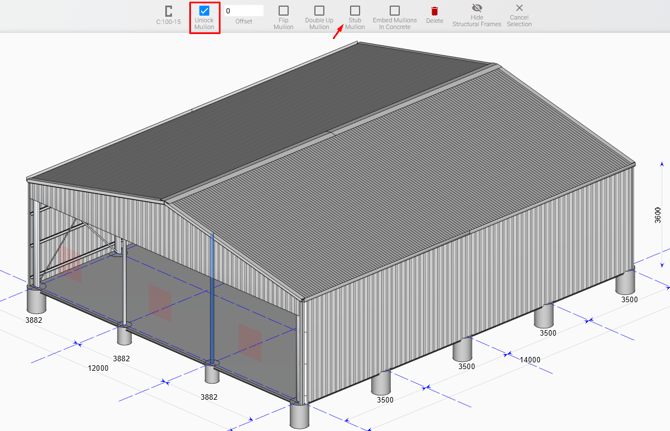Image resolution: width=670 pixels, height=431 pixels.
Task: Cancel selection using the X icon
Action: (519, 9)
